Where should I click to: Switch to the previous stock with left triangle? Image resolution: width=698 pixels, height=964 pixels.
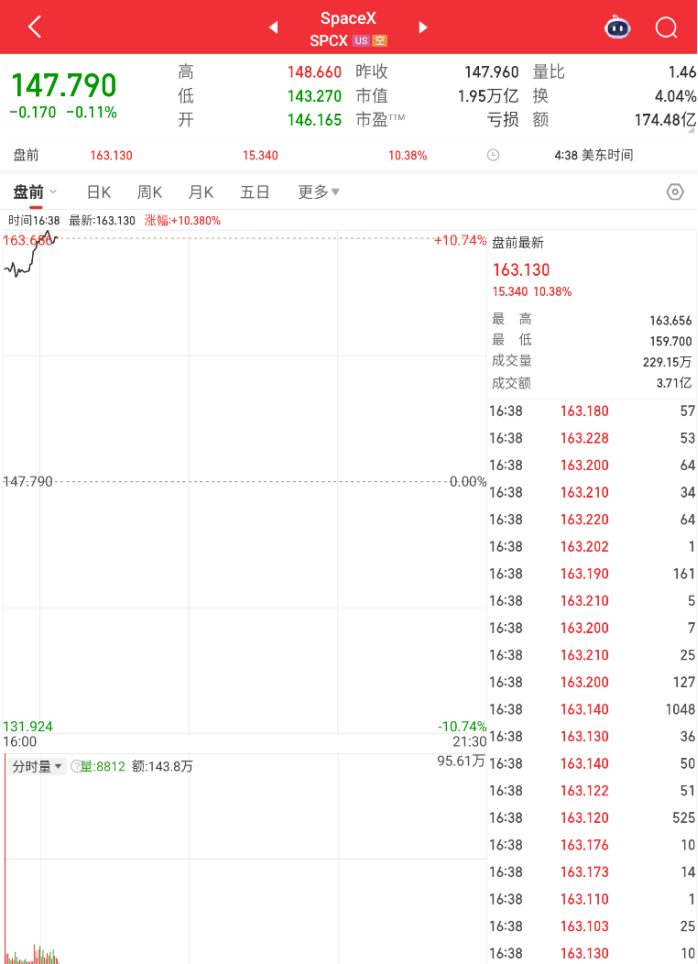click(274, 27)
